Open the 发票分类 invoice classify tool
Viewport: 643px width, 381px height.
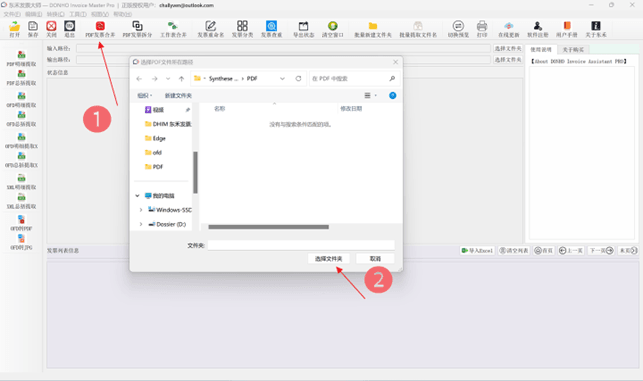coord(242,29)
